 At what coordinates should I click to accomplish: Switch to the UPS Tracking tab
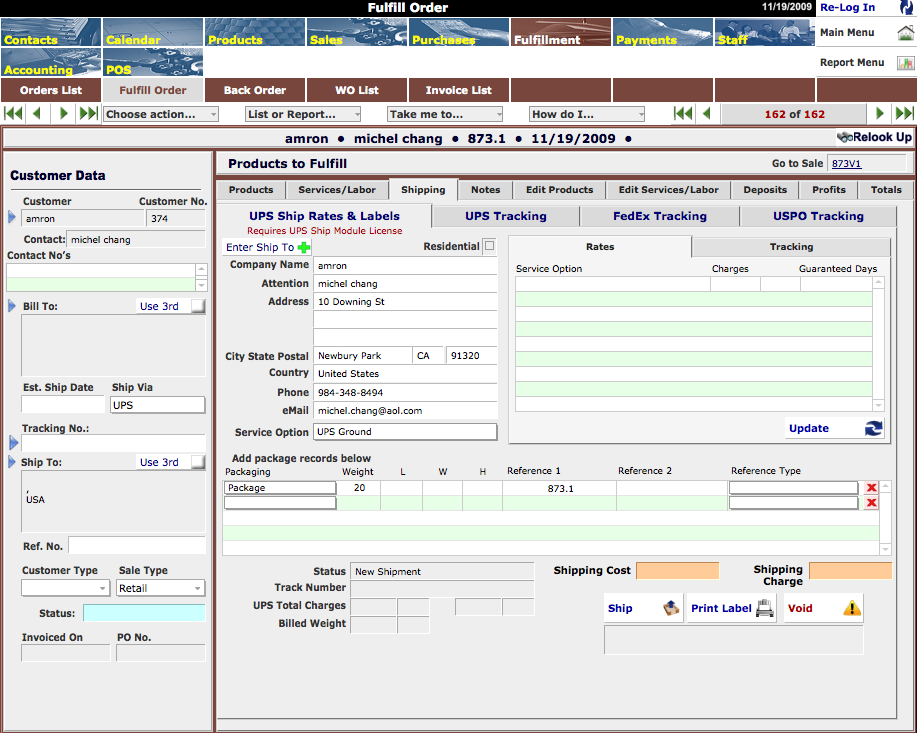click(505, 216)
